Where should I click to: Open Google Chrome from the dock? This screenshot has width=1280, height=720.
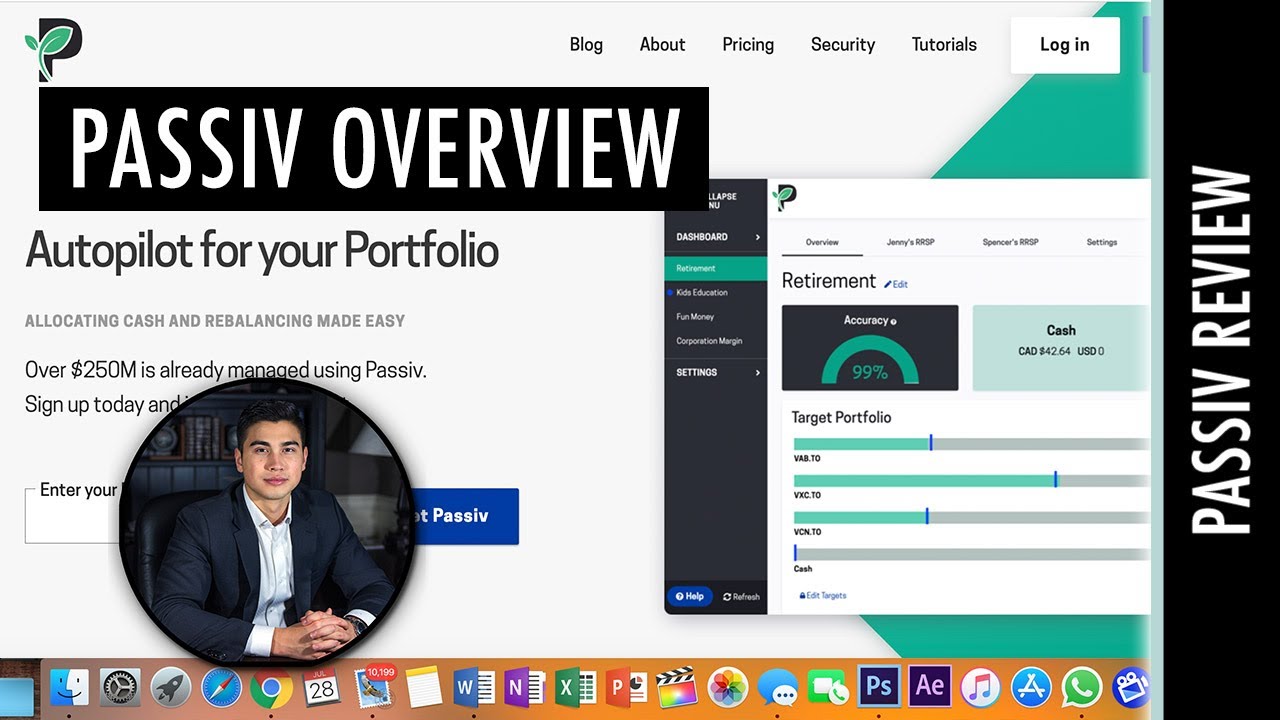(x=272, y=687)
